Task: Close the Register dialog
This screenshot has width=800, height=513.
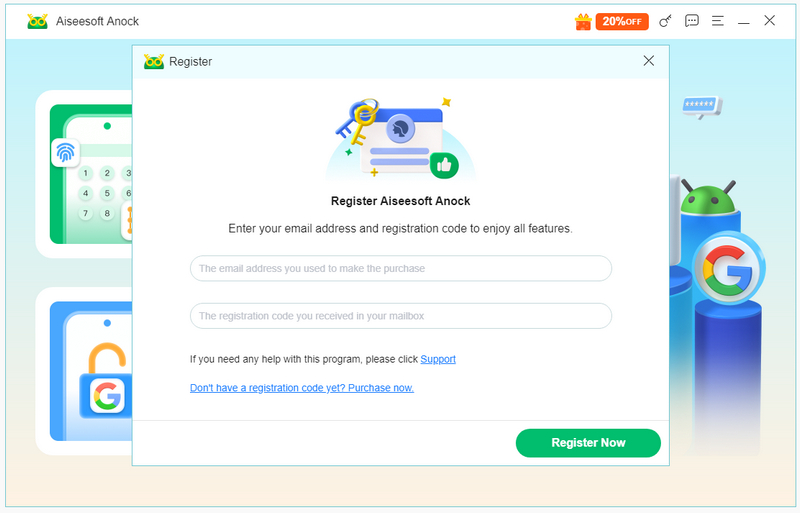Action: point(649,61)
